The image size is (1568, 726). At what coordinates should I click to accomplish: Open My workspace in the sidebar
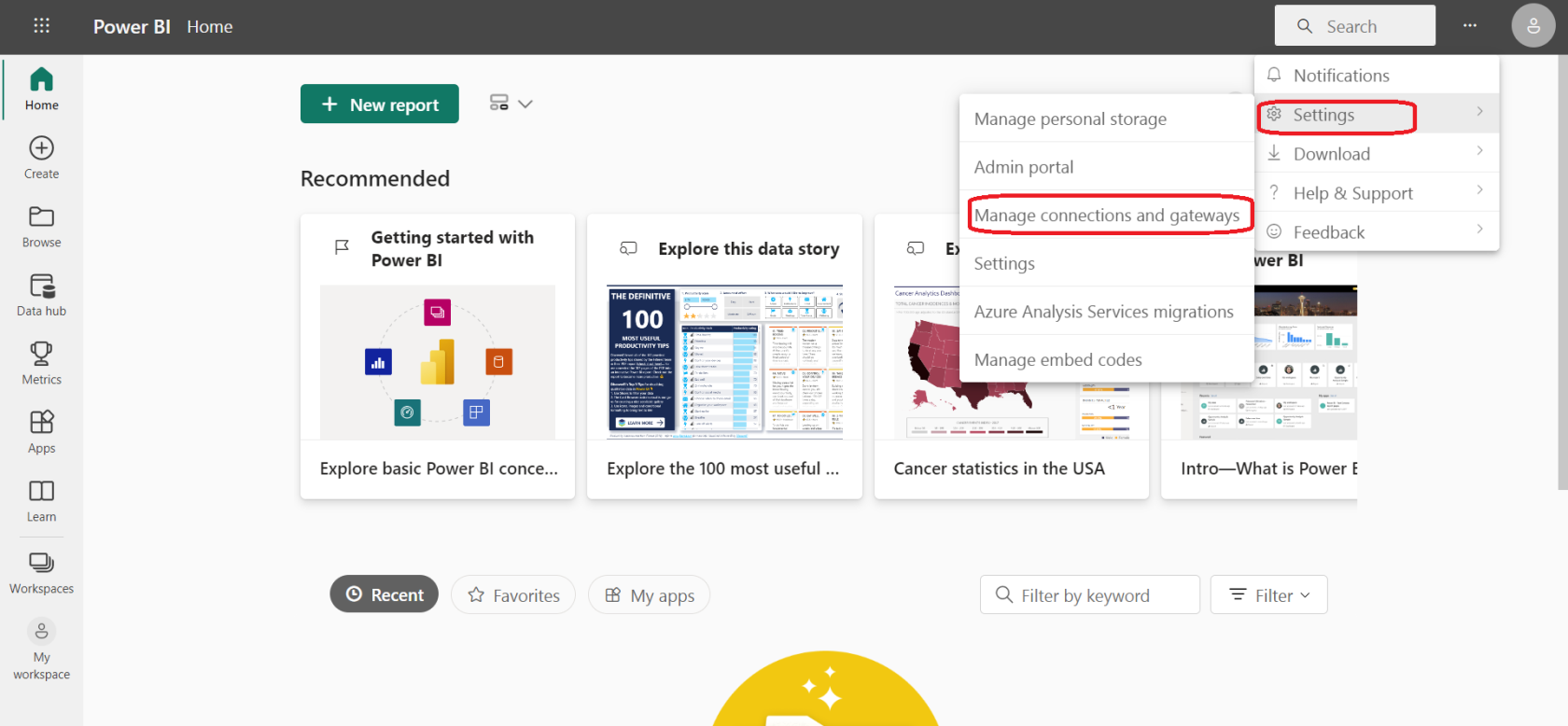click(x=41, y=649)
